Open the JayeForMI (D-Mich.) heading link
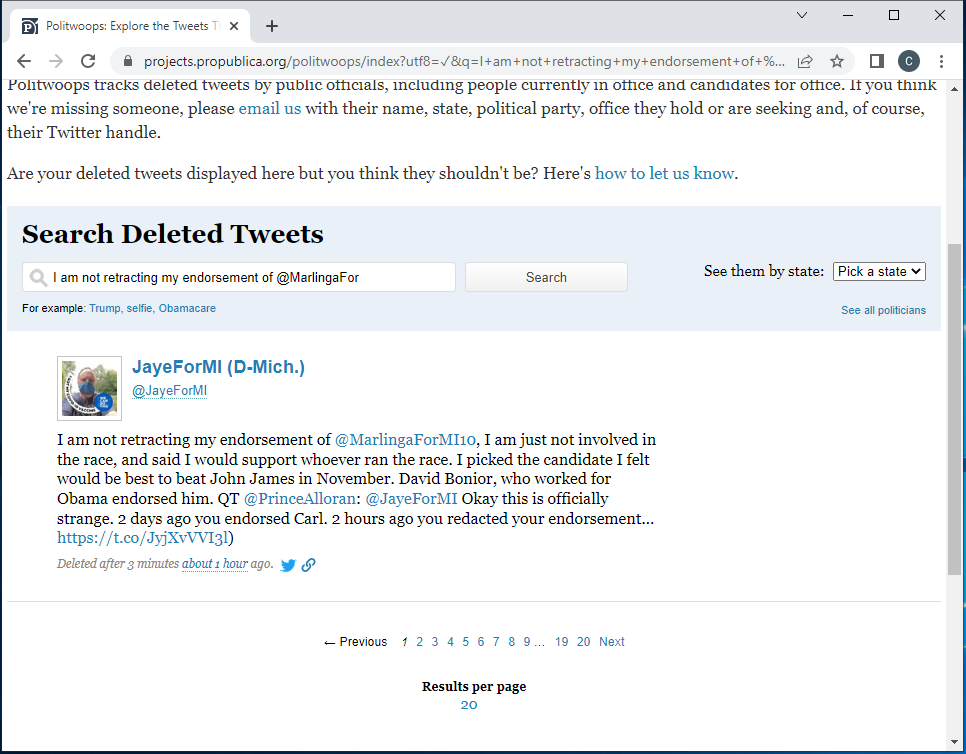The width and height of the screenshot is (966, 754). click(218, 367)
